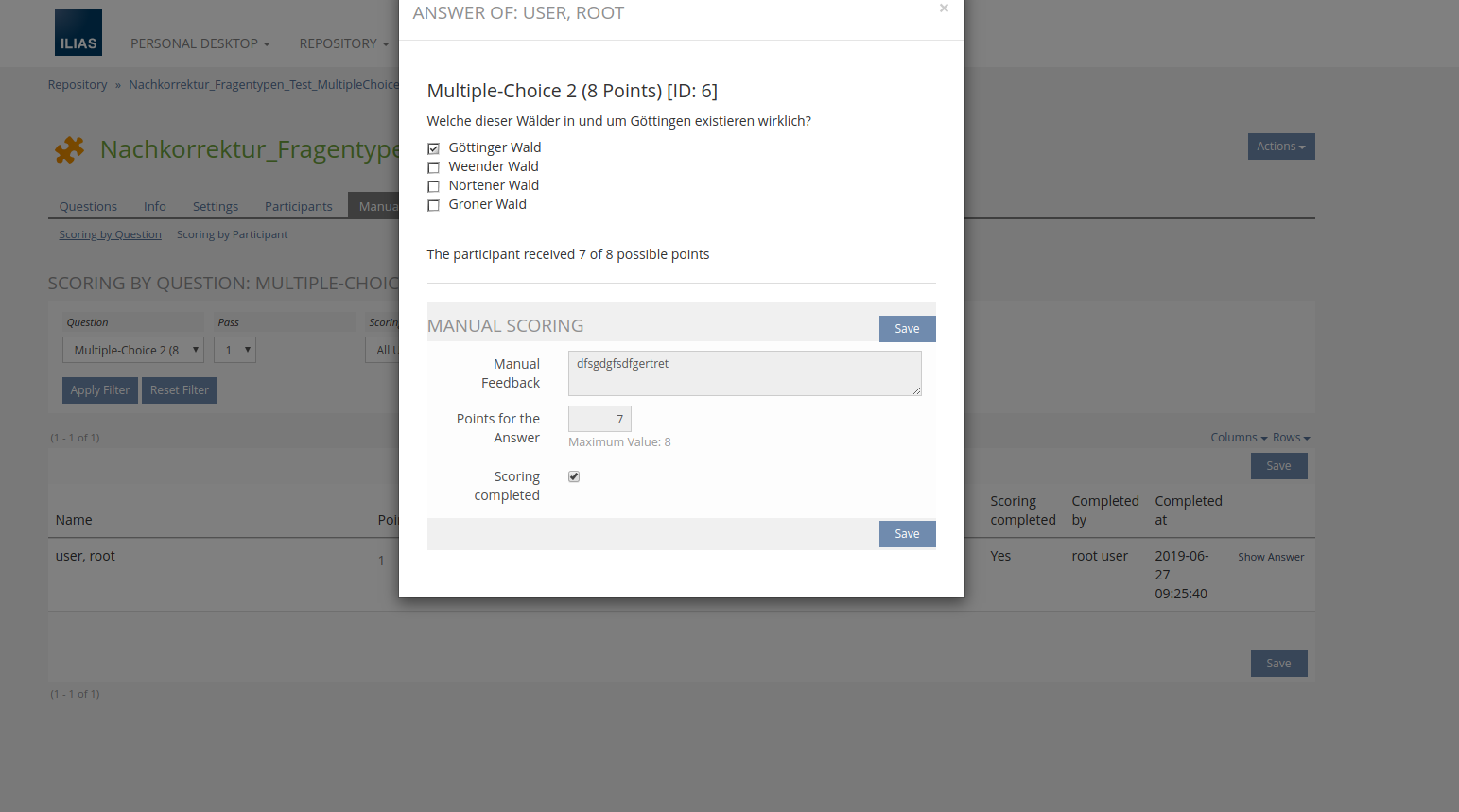Click the Show Answer link
This screenshot has height=812, width=1459.
point(1271,557)
